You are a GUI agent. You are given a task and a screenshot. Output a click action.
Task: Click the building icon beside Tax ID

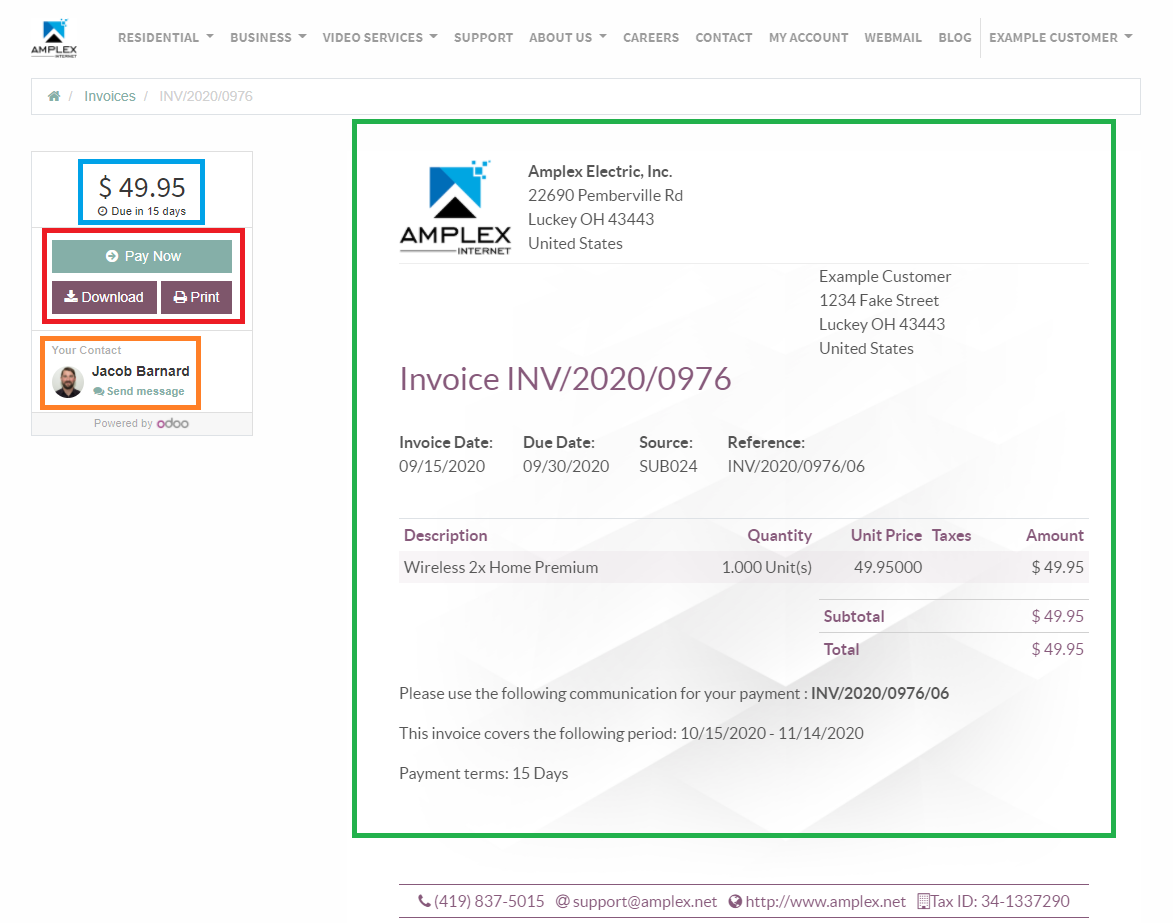point(924,901)
